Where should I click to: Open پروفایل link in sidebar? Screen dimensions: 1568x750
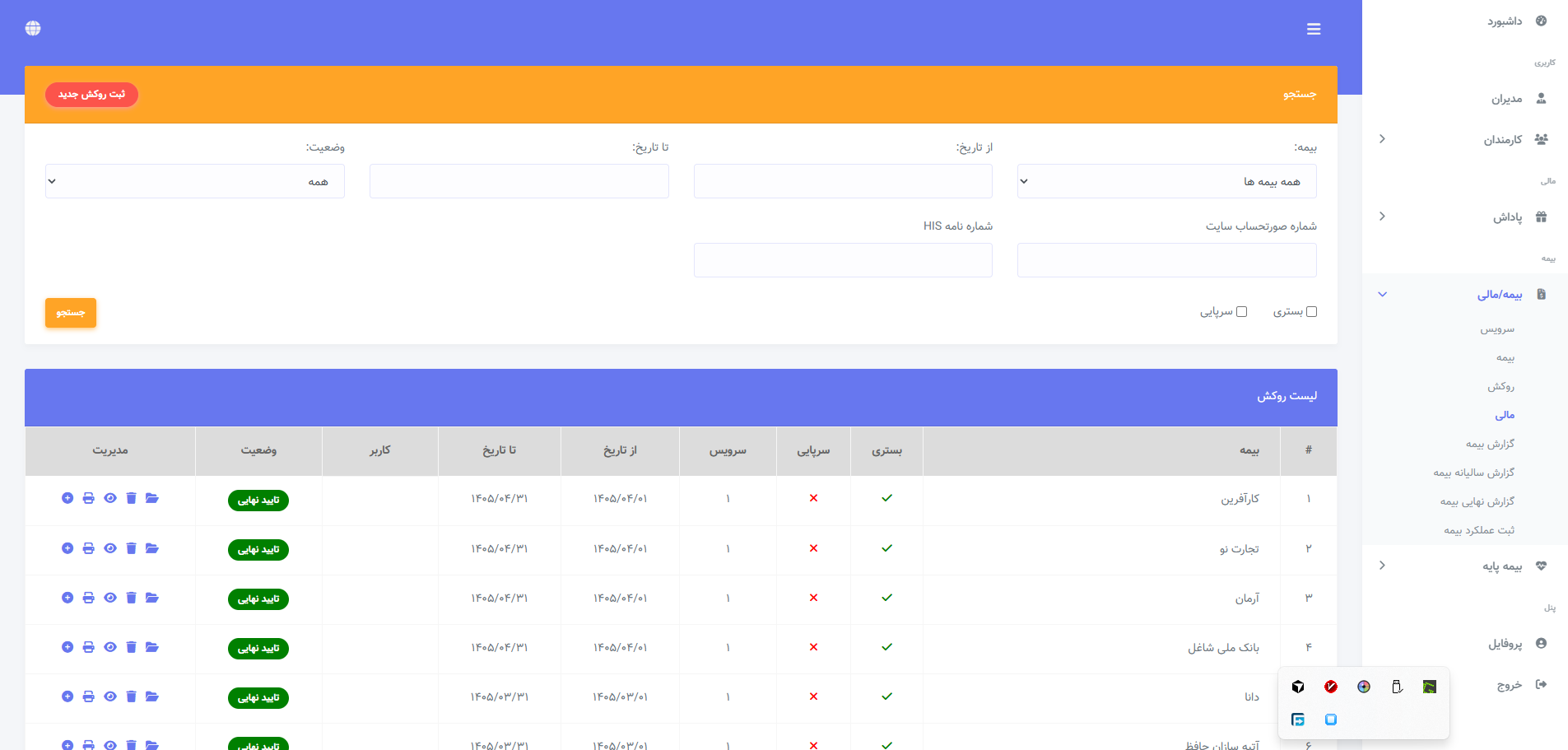[x=1505, y=644]
